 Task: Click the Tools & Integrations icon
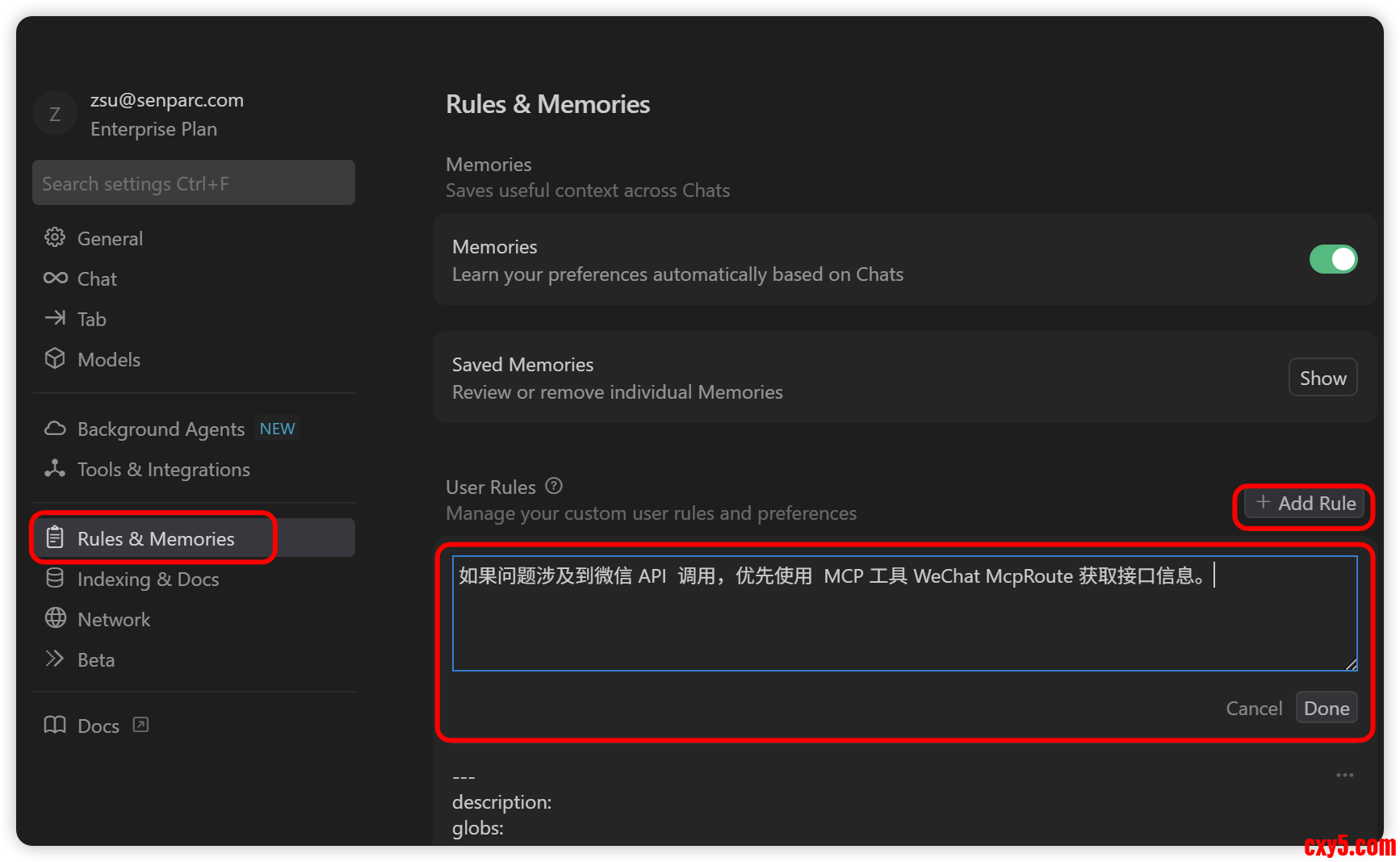[55, 469]
